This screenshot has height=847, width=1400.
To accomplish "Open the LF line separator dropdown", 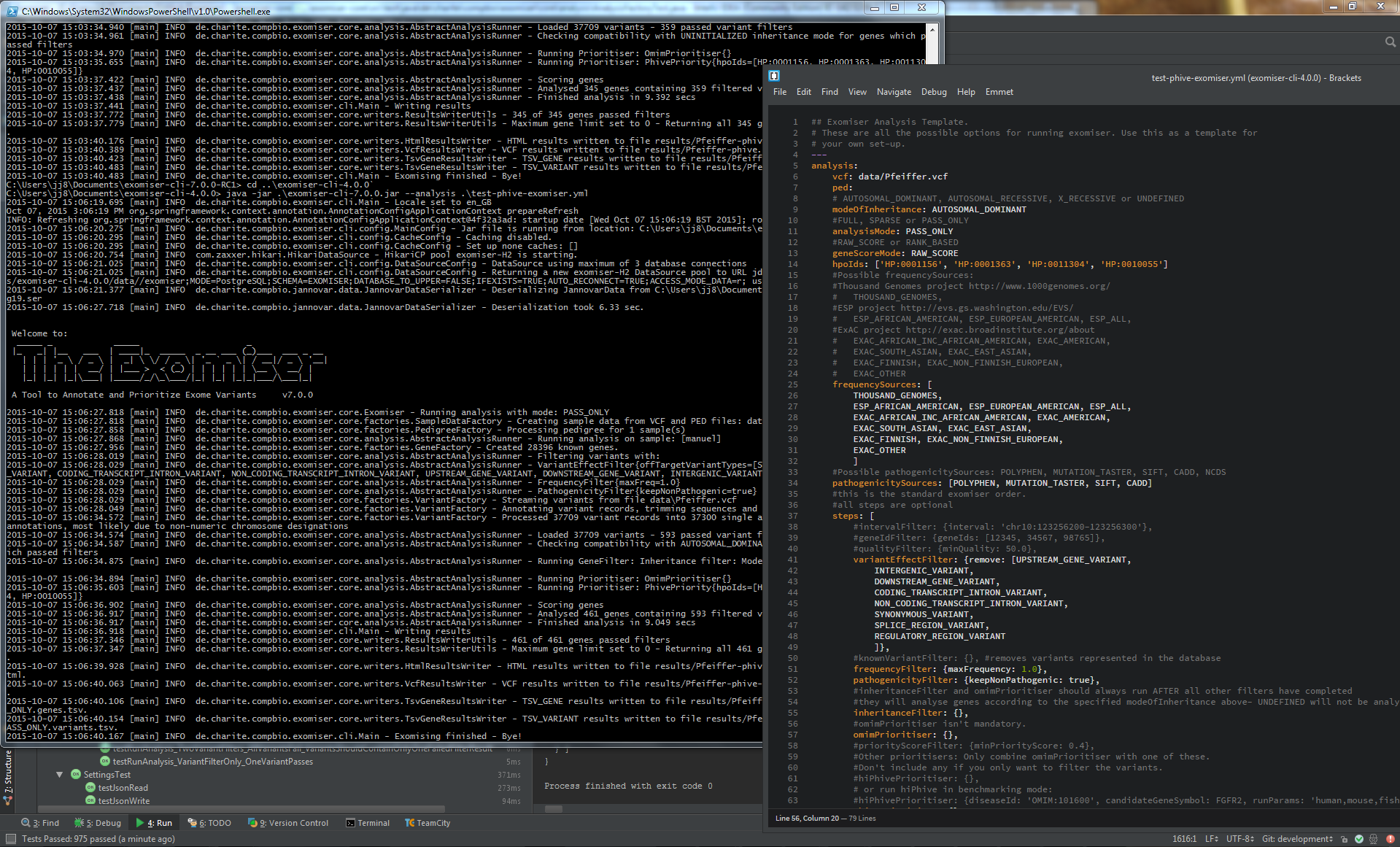I will (1211, 839).
